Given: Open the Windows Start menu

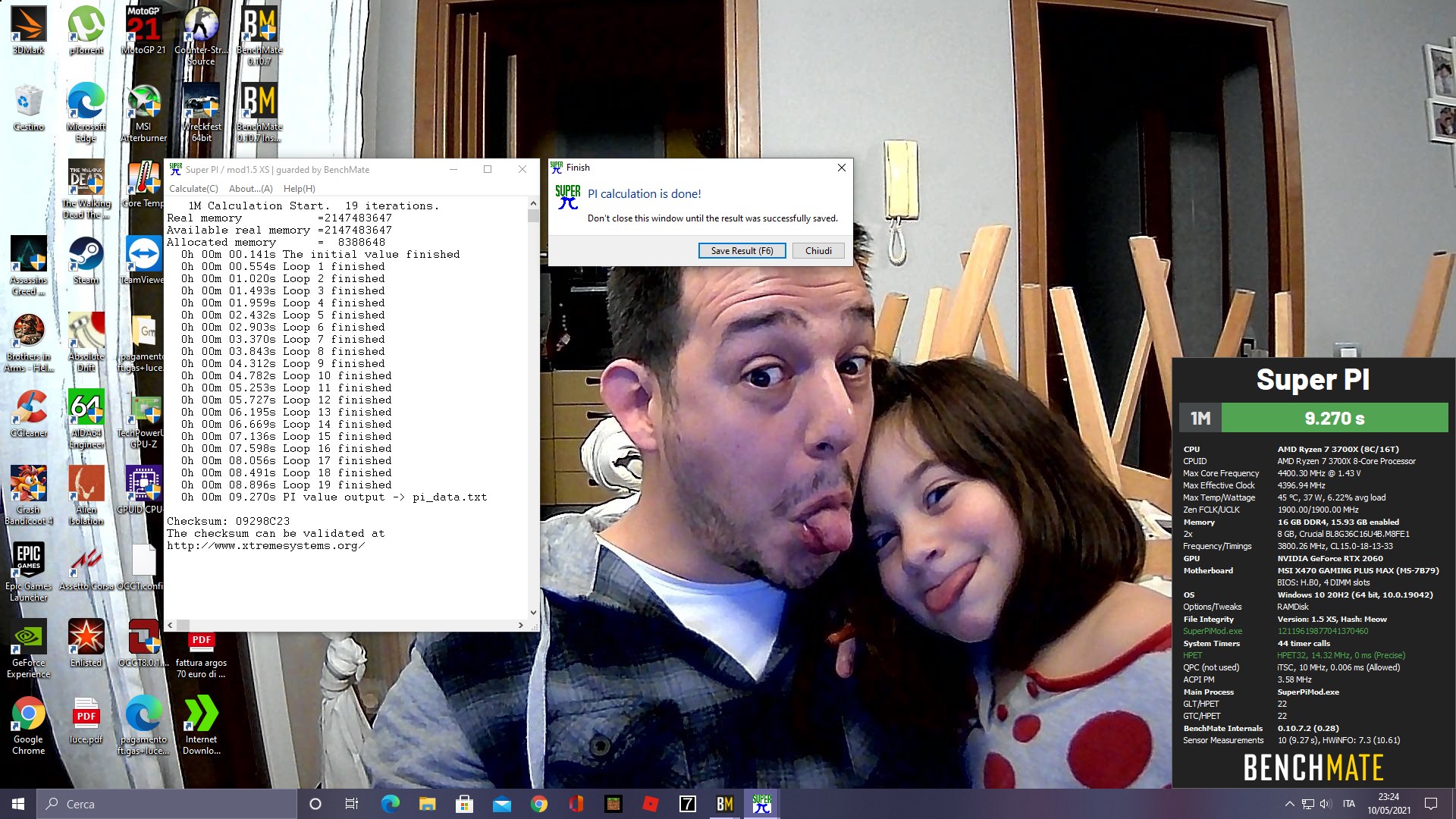Looking at the screenshot, I should click(x=18, y=804).
